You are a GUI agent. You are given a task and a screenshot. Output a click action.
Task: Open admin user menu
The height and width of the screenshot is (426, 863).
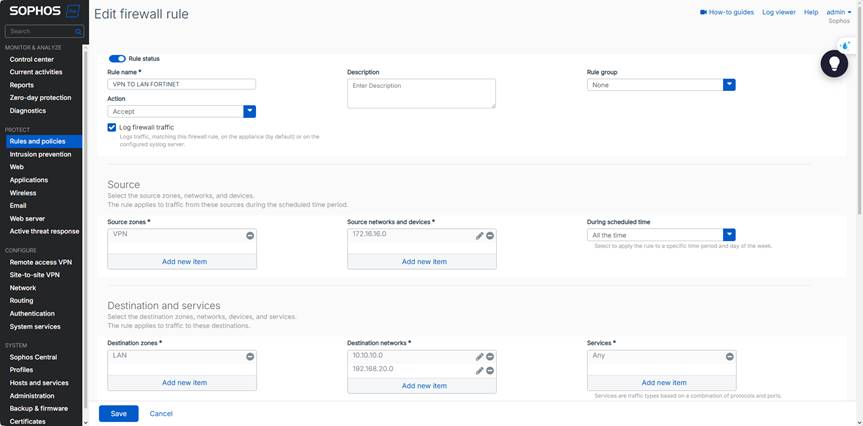[838, 12]
